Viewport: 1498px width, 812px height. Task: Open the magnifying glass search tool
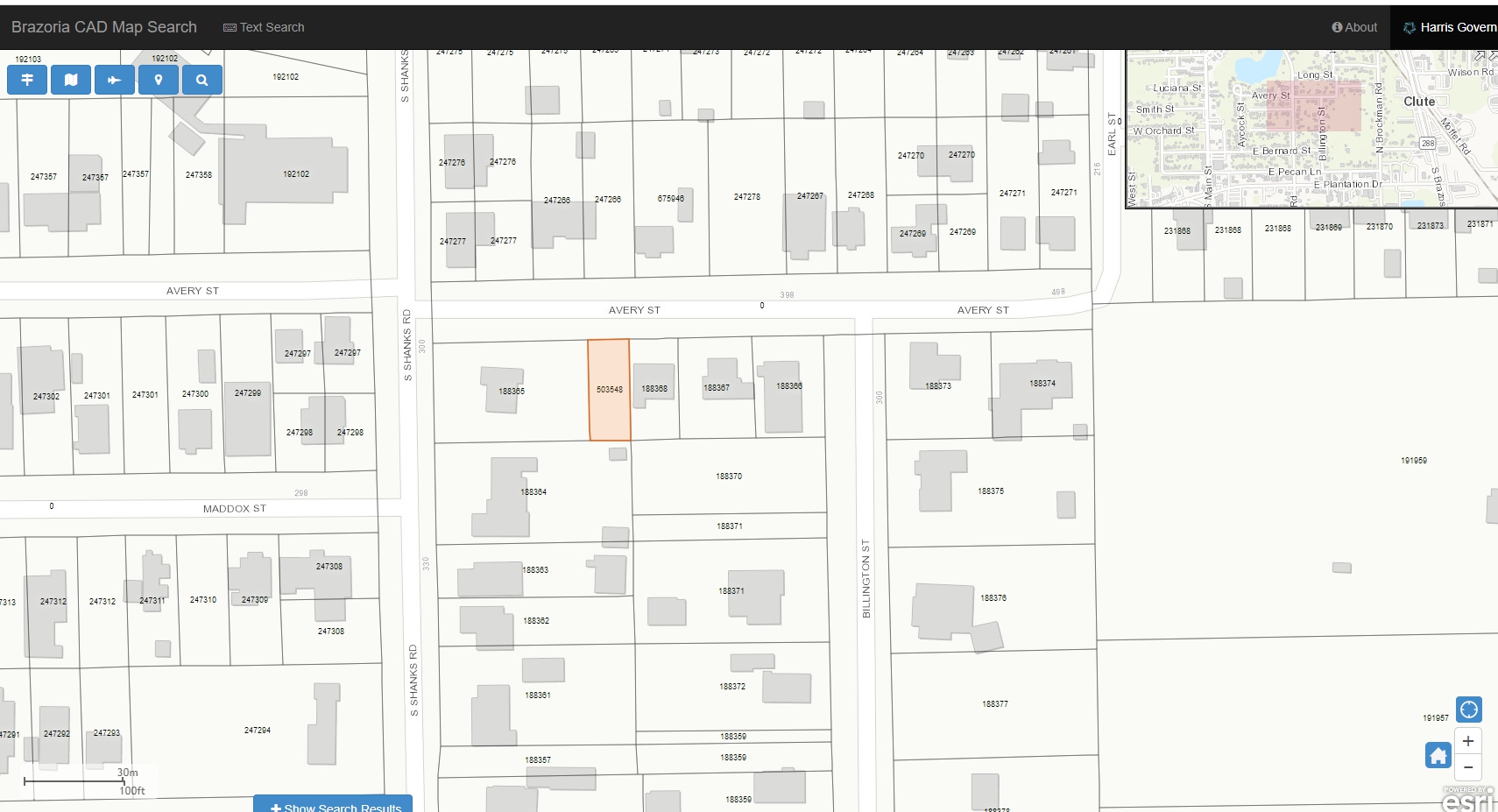(x=202, y=80)
